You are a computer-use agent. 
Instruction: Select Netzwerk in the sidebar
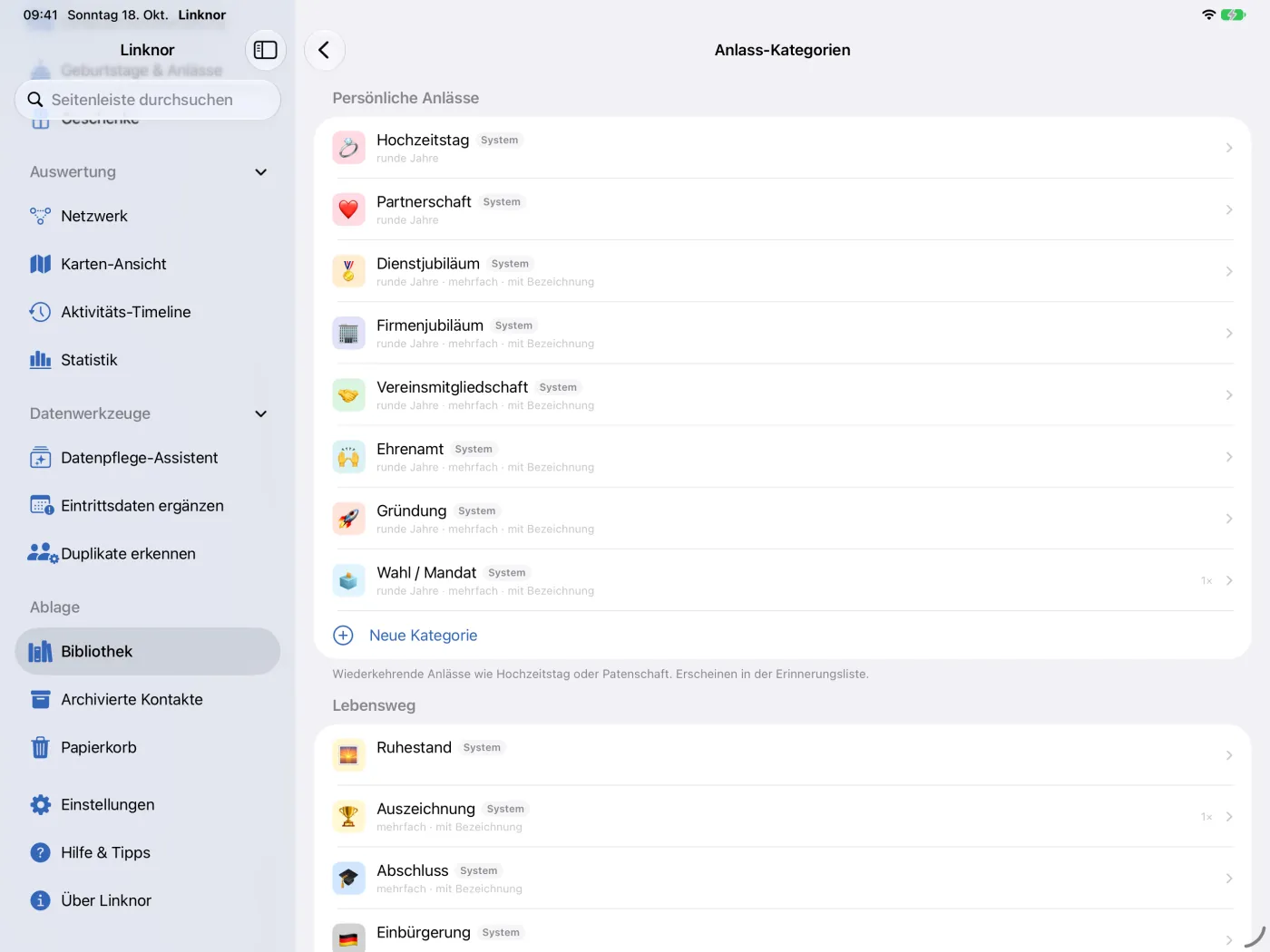coord(148,216)
